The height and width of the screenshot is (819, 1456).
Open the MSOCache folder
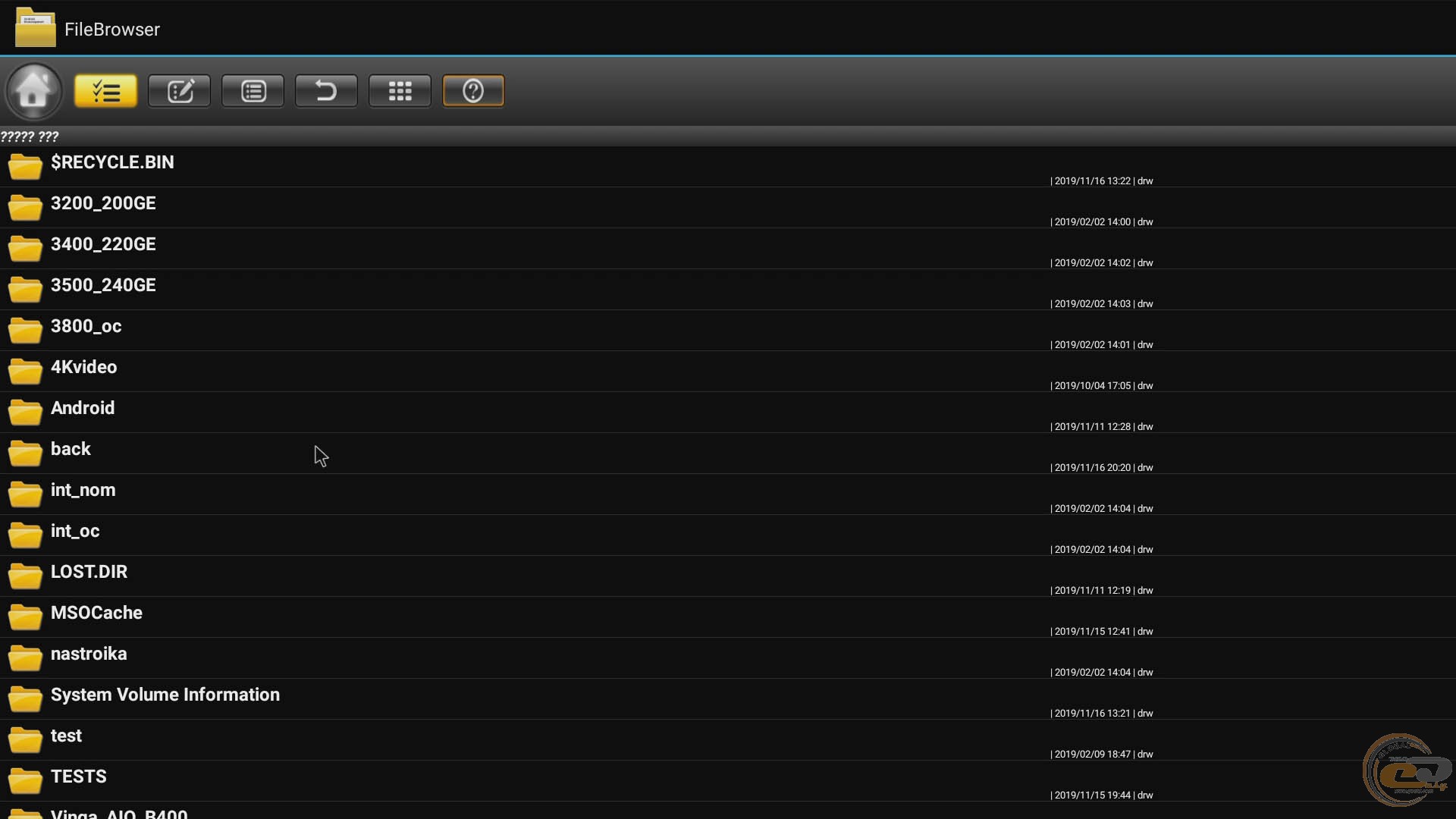tap(96, 613)
